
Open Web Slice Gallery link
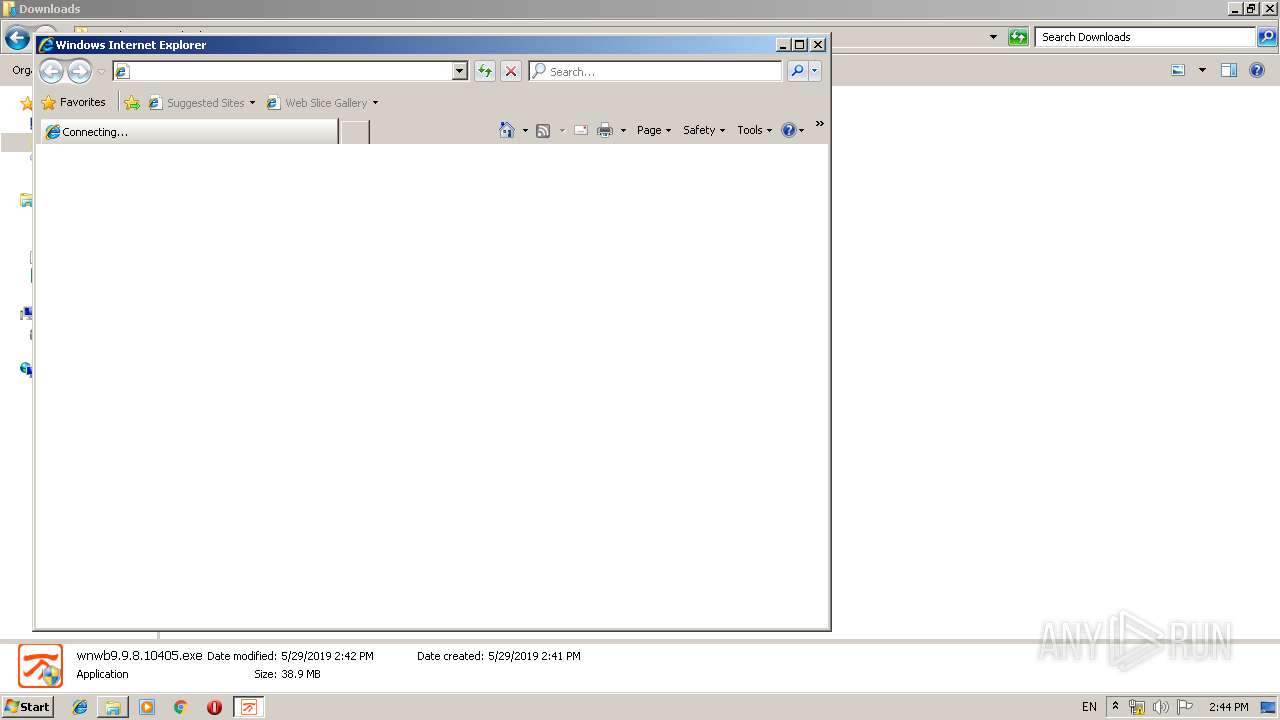pos(322,102)
